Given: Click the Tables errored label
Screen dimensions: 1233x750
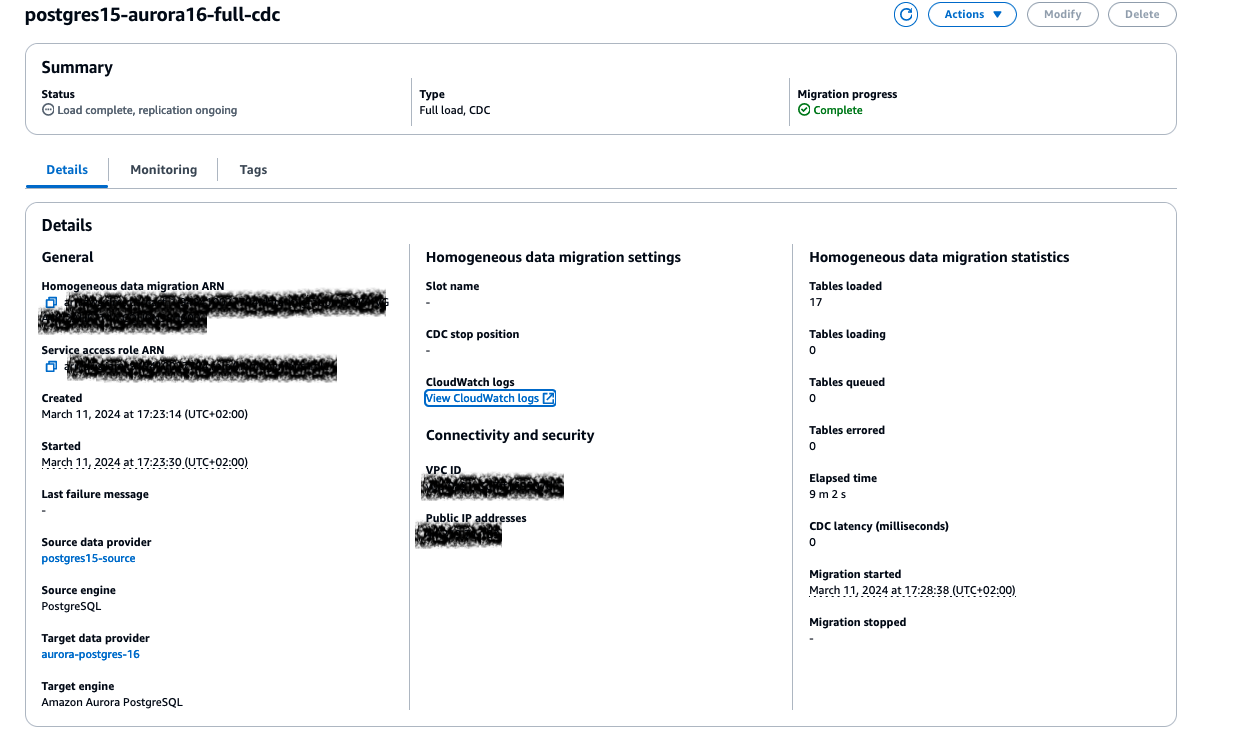Looking at the screenshot, I should point(847,430).
